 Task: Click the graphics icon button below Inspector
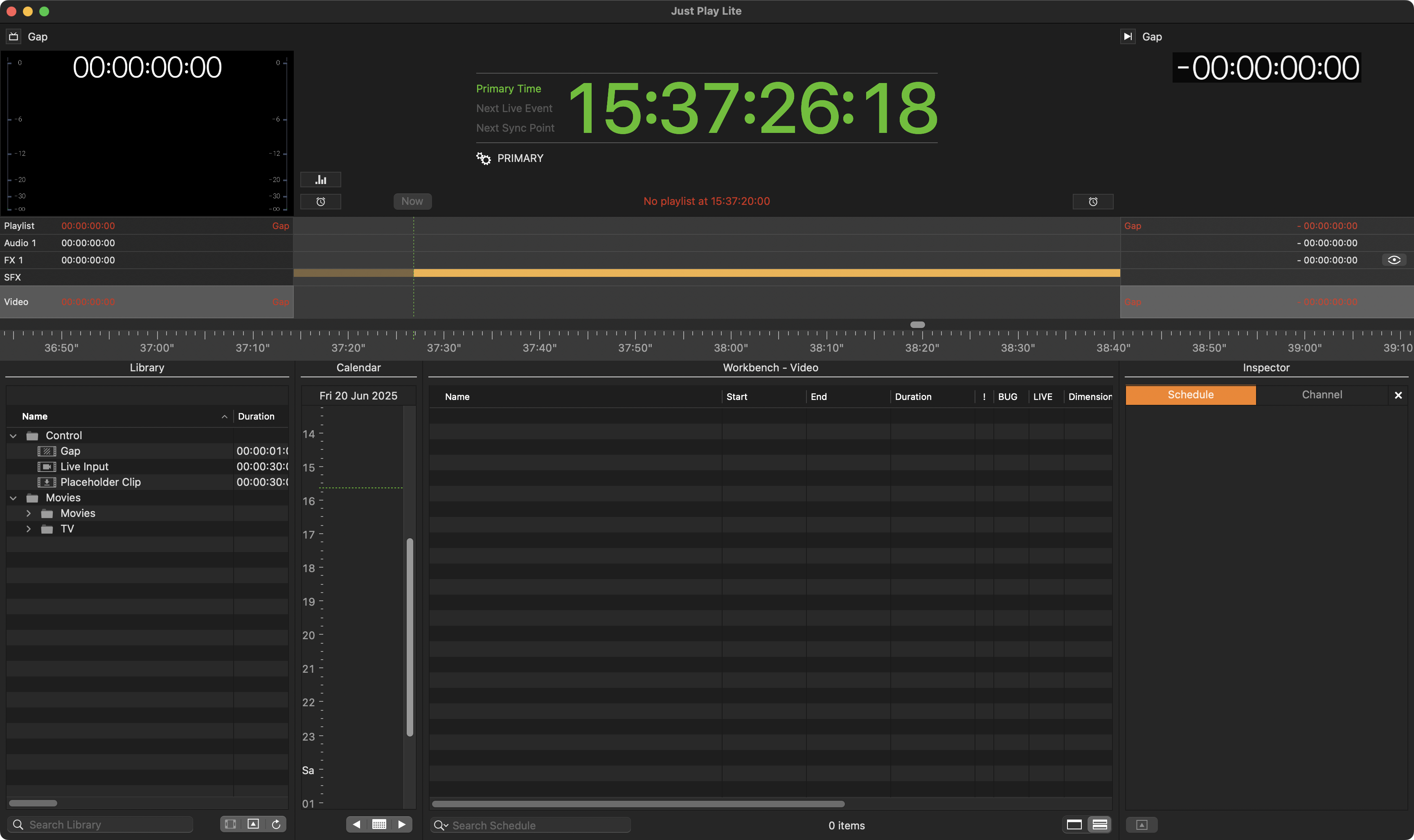pos(1142,825)
